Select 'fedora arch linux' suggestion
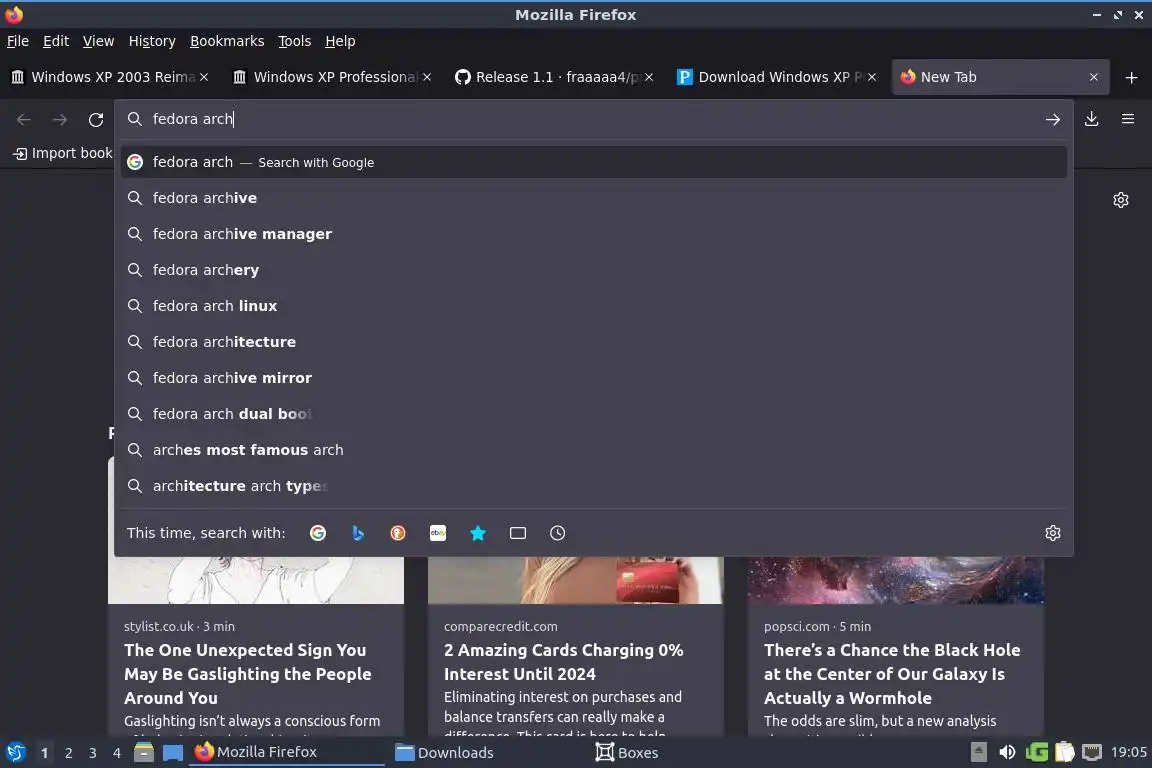Viewport: 1152px width, 768px height. coord(594,306)
